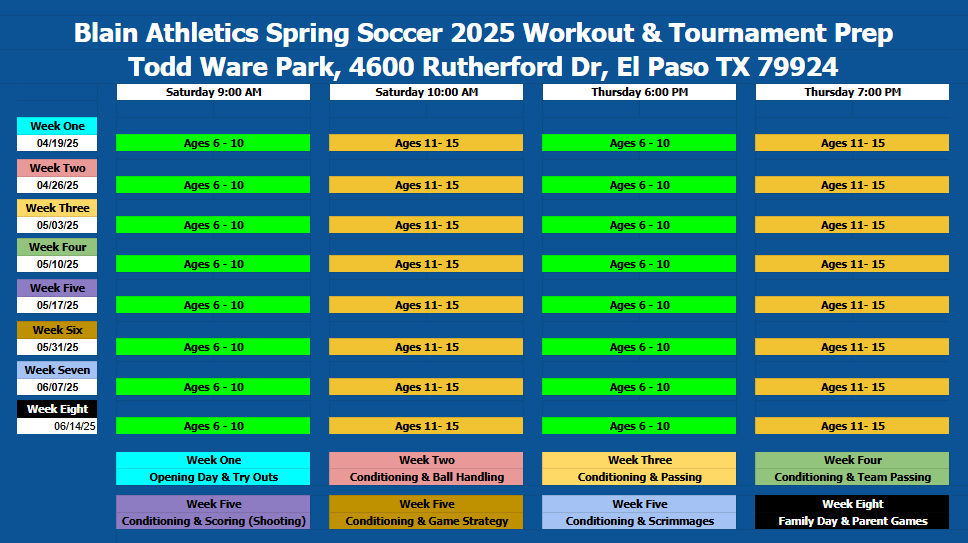
Task: Click Ages 6 - 10 under Saturday 9:00 AM, Week One
Action: pos(213,143)
